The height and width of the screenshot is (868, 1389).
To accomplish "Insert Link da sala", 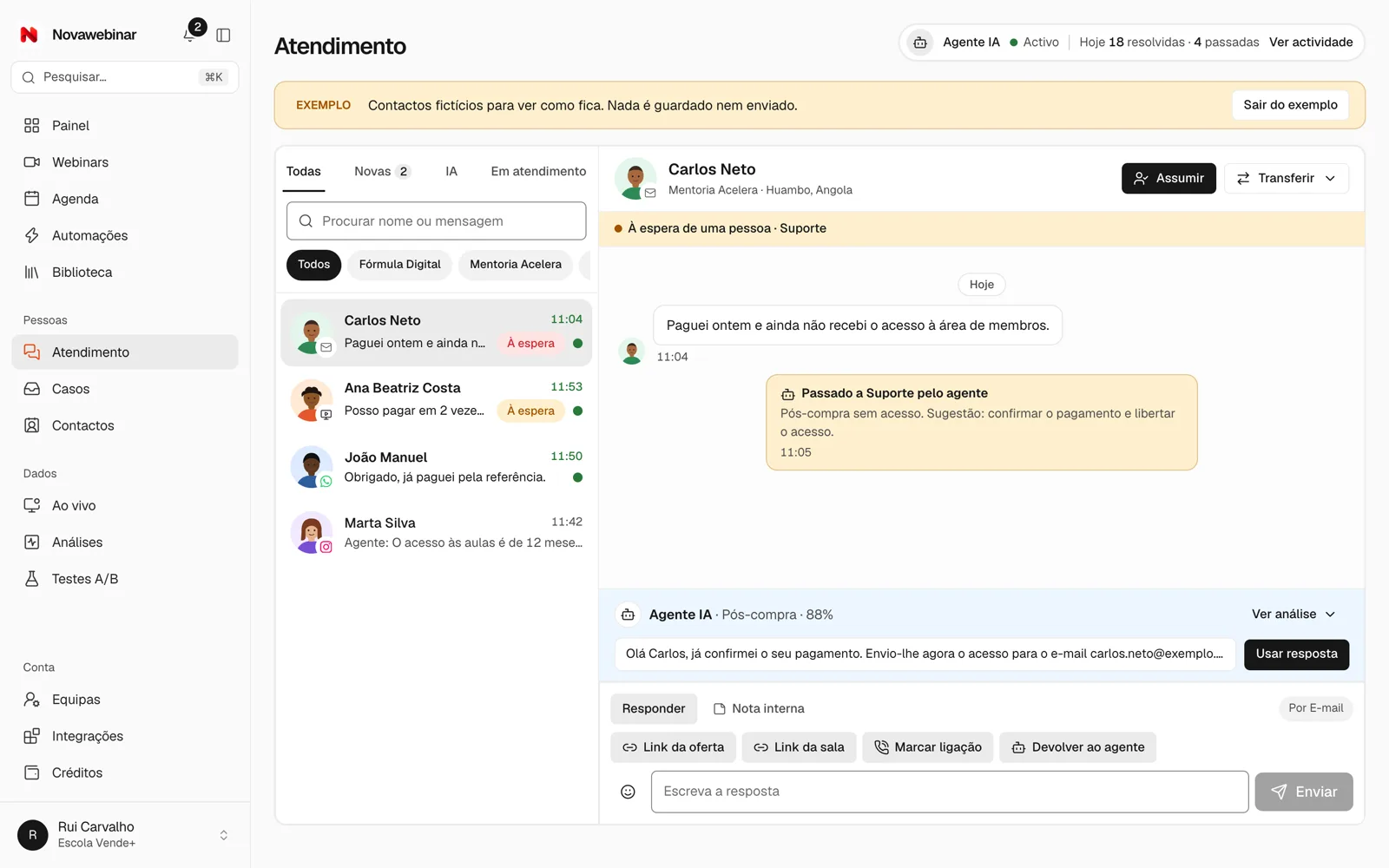I will coord(799,747).
